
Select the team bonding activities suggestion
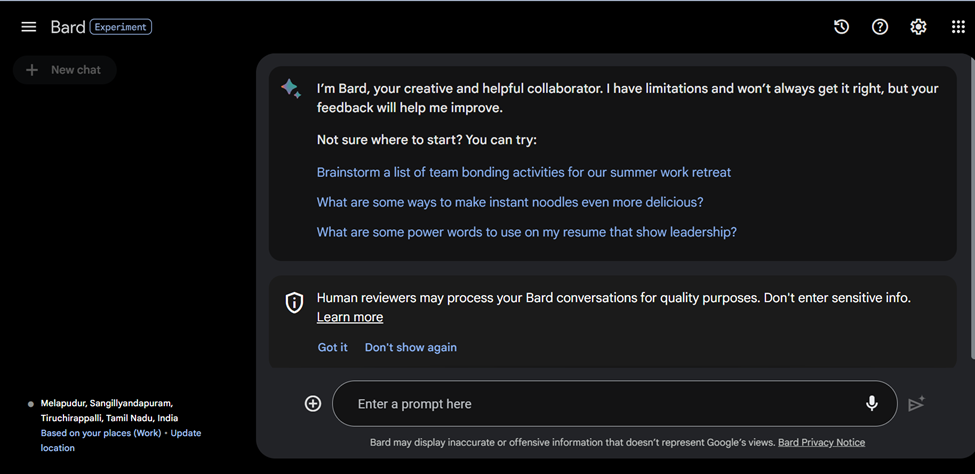click(523, 172)
